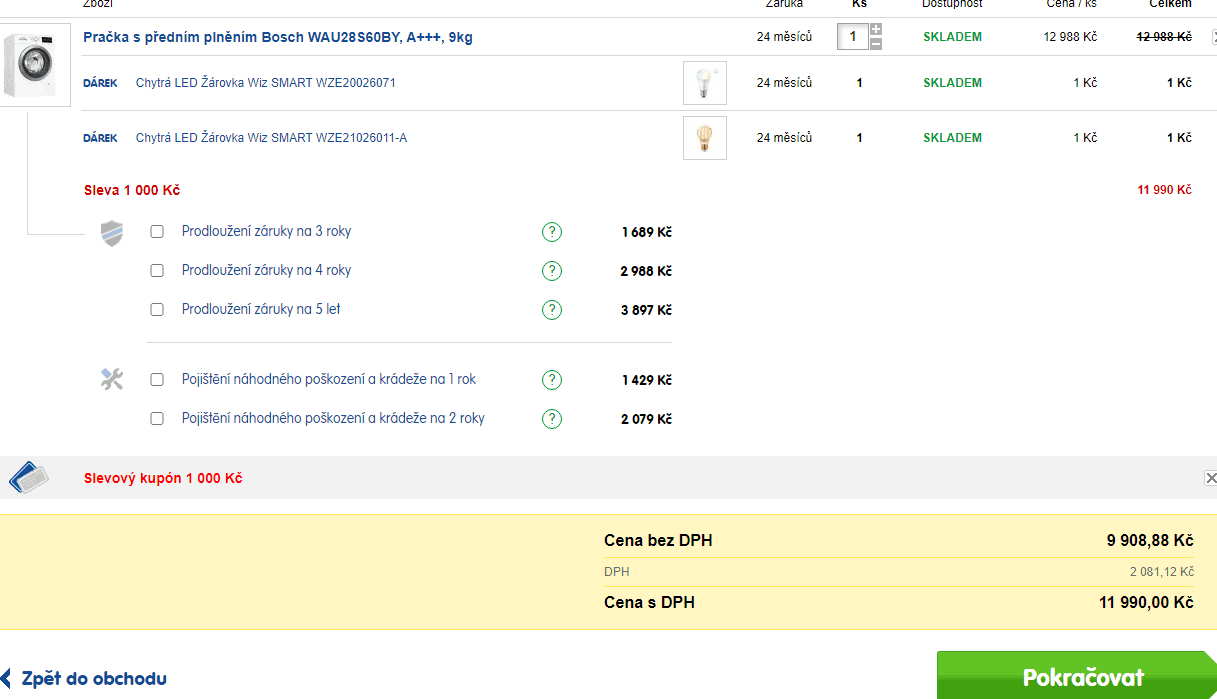
Task: Click the crossed-out 12 988 Kč total
Action: (x=1164, y=37)
